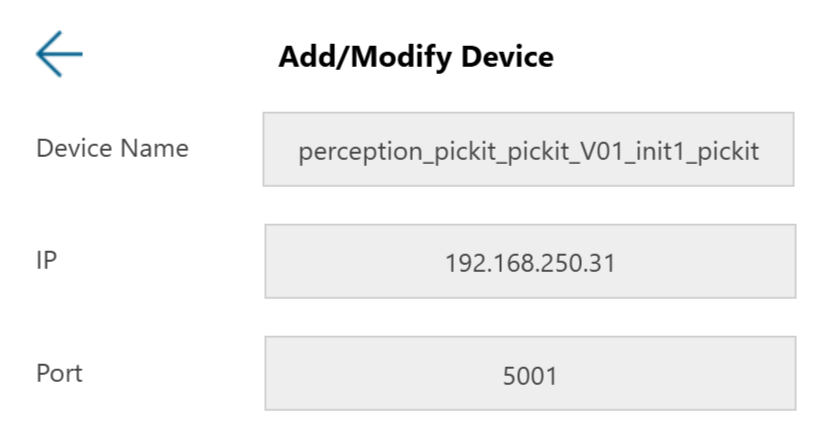Click the perception_pickit_pickit_V01_init1_pickit text box
This screenshot has height=425, width=829.
528,150
